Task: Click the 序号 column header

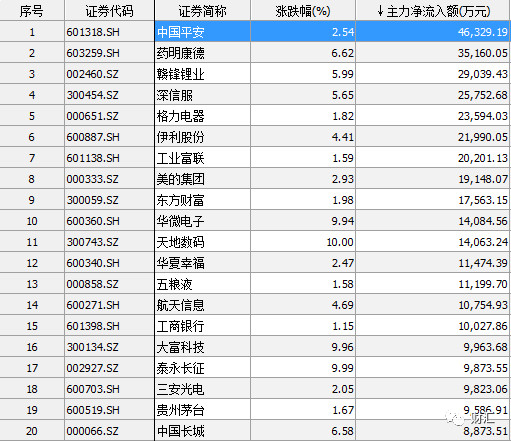Action: [x=32, y=11]
